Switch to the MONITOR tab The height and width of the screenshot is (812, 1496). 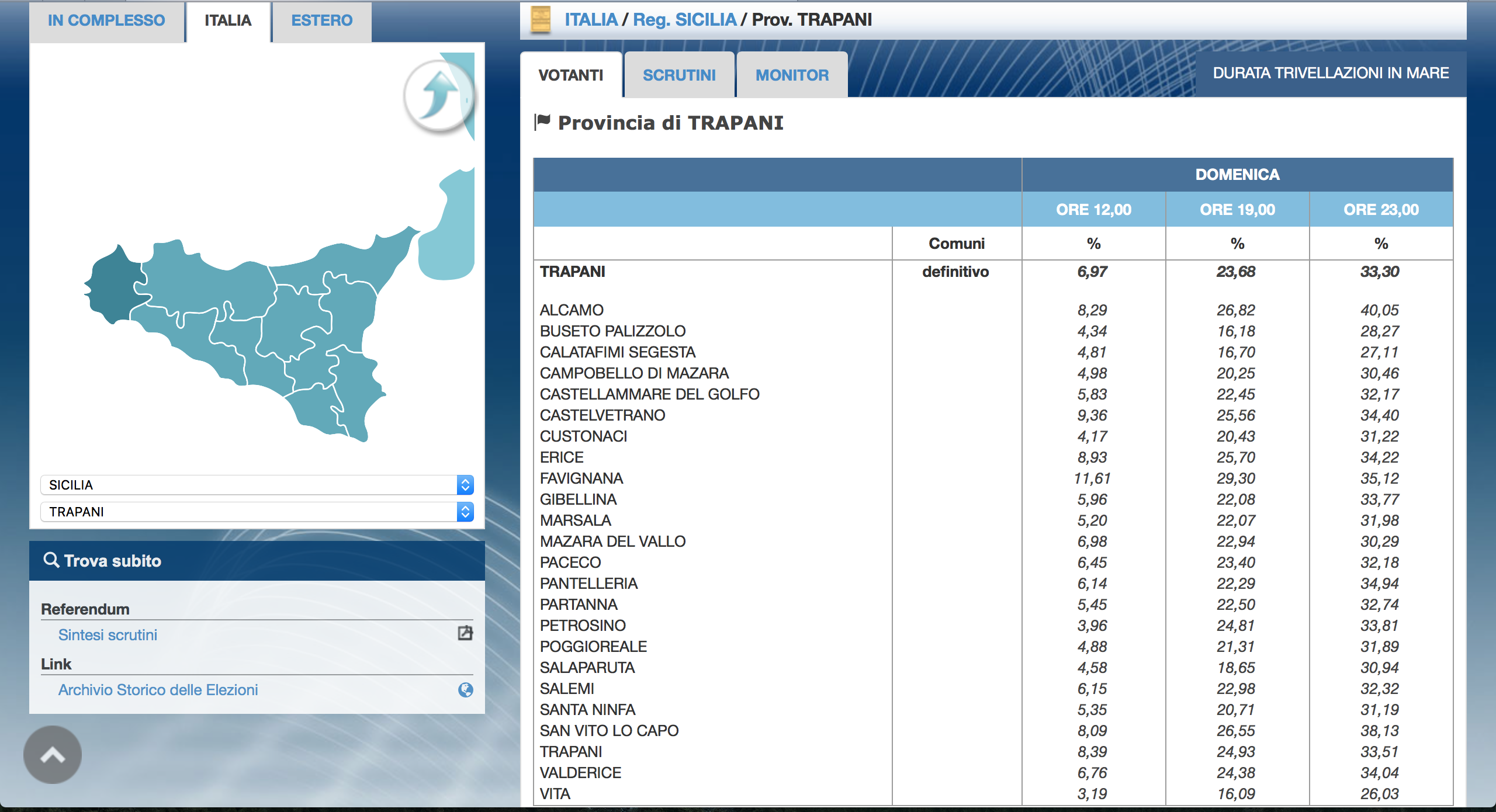pyautogui.click(x=792, y=75)
